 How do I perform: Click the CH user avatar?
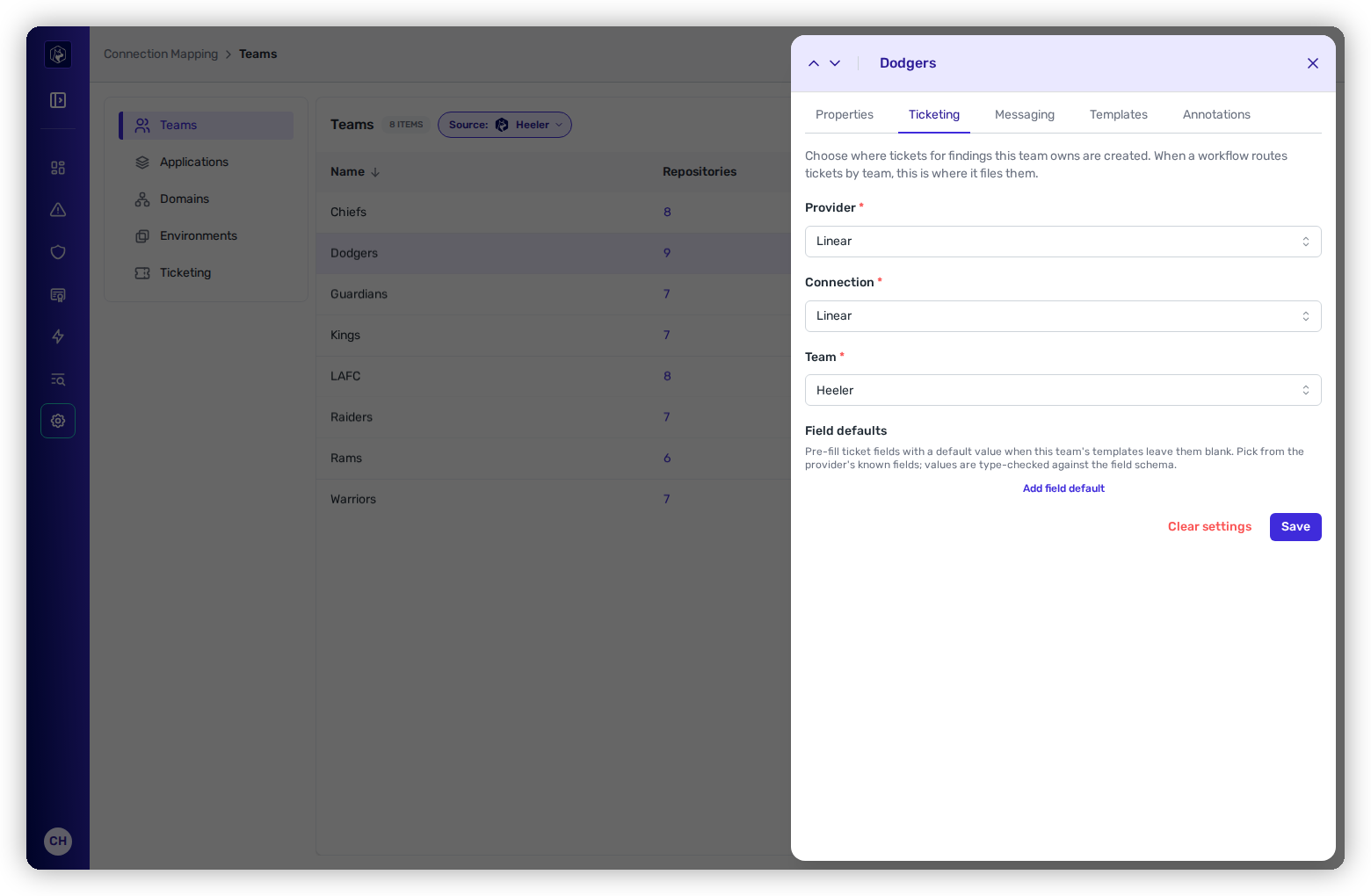58,842
